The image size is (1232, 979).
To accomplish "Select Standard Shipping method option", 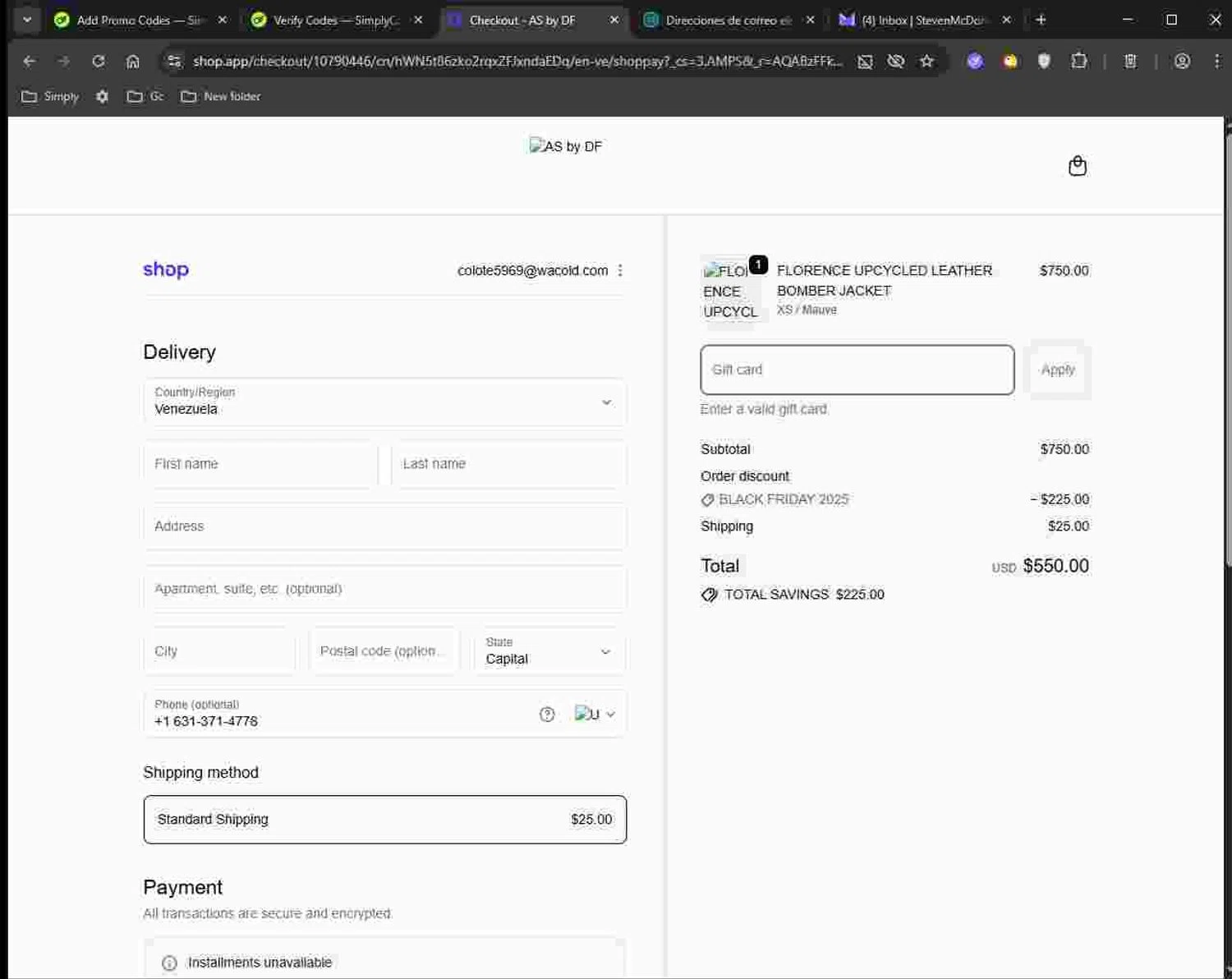I will 384,819.
